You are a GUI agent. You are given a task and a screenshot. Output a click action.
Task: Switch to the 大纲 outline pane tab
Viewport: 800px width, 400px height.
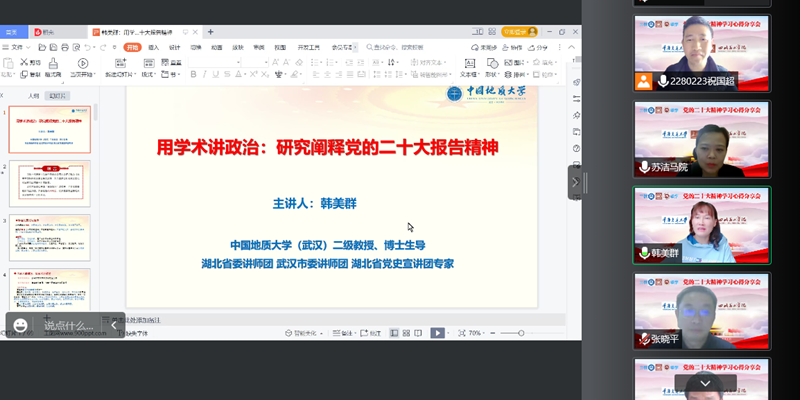pyautogui.click(x=34, y=96)
